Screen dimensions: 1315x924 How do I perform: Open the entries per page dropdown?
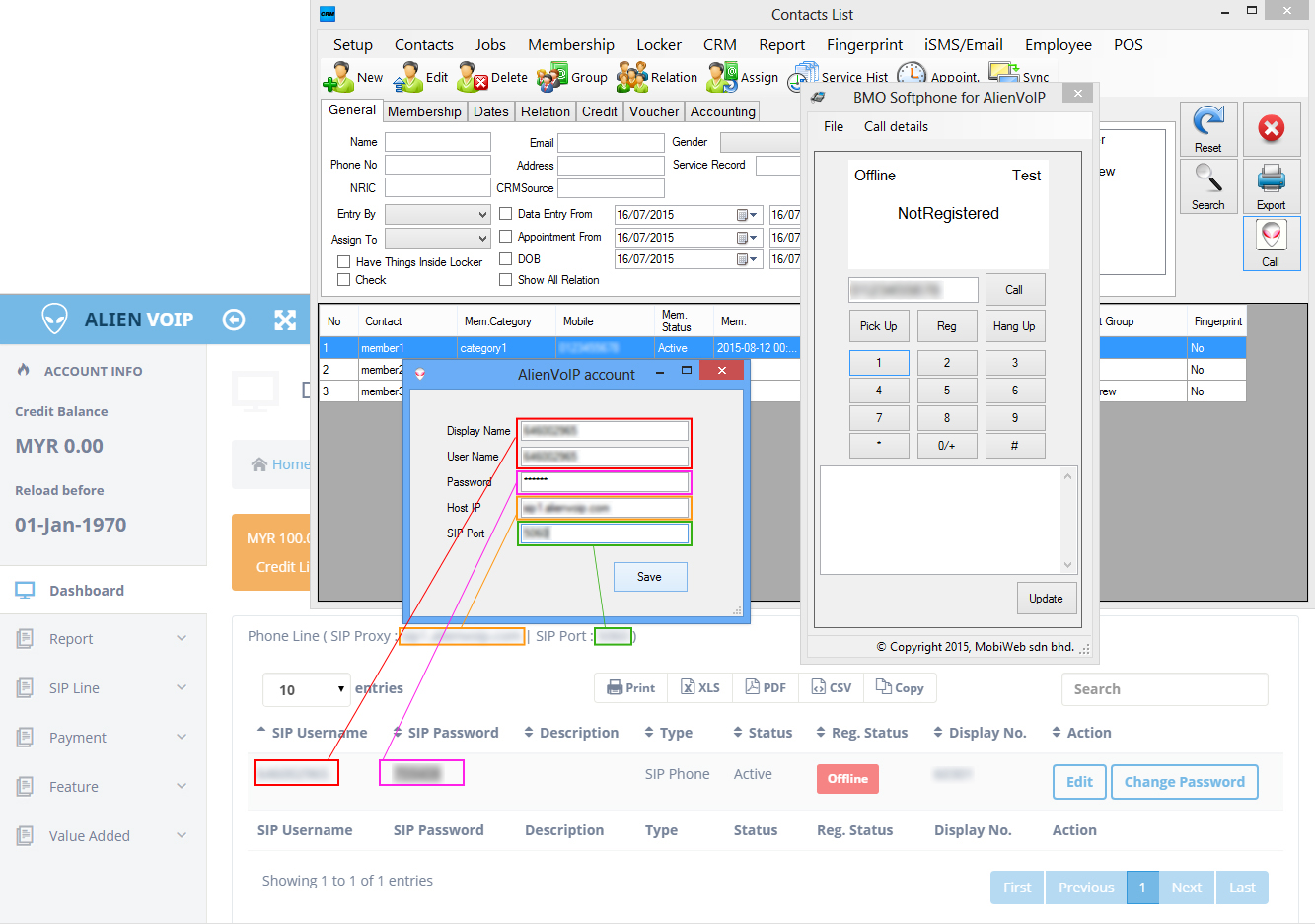[307, 689]
